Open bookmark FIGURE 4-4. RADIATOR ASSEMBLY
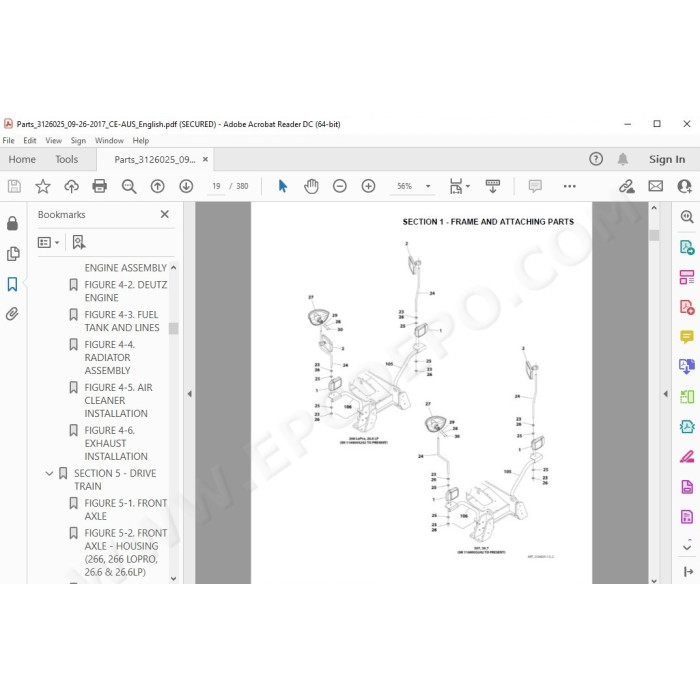700x700 pixels. (x=109, y=358)
